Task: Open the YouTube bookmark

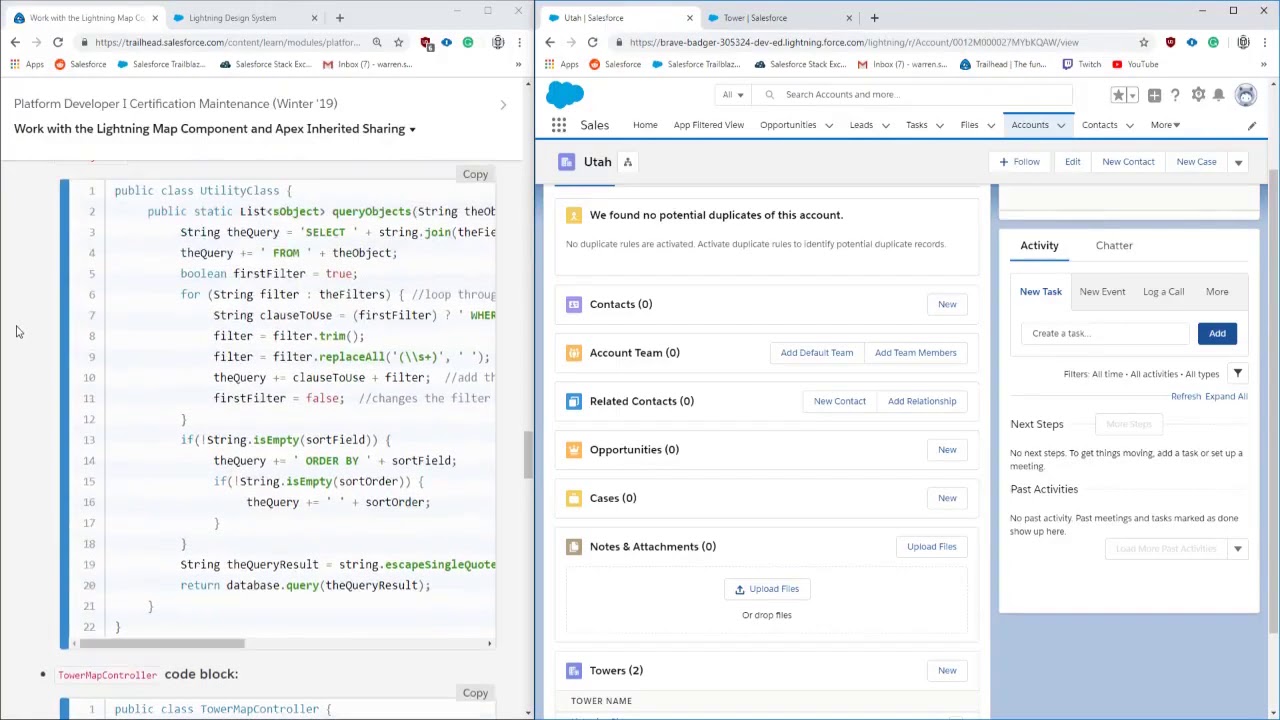Action: 1134,64
